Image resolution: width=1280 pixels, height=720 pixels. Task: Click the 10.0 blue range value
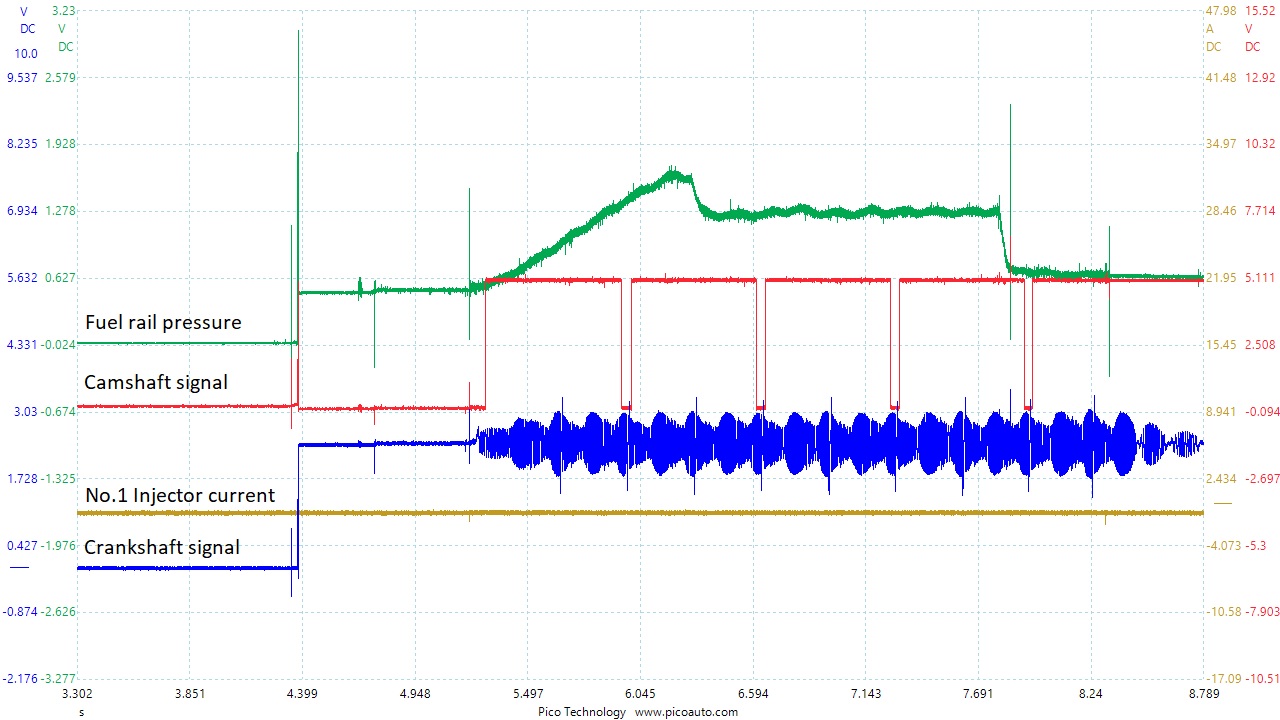pos(24,53)
